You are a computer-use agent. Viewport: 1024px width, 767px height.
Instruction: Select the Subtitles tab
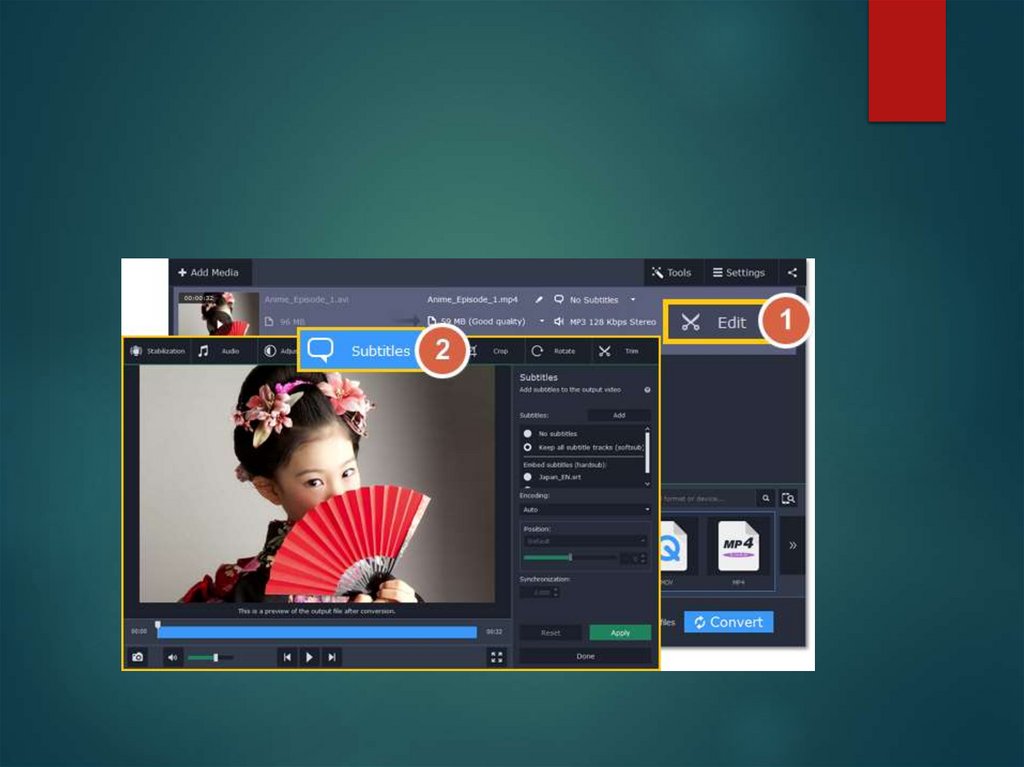(x=361, y=351)
